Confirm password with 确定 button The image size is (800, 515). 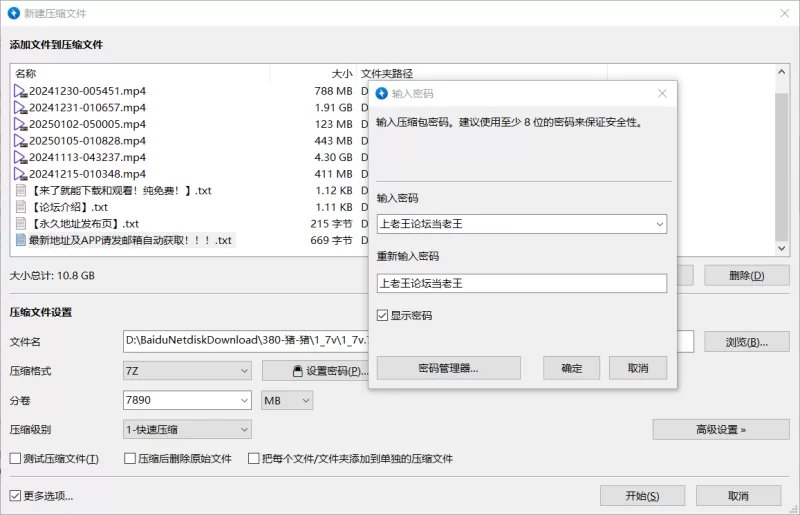coord(571,368)
